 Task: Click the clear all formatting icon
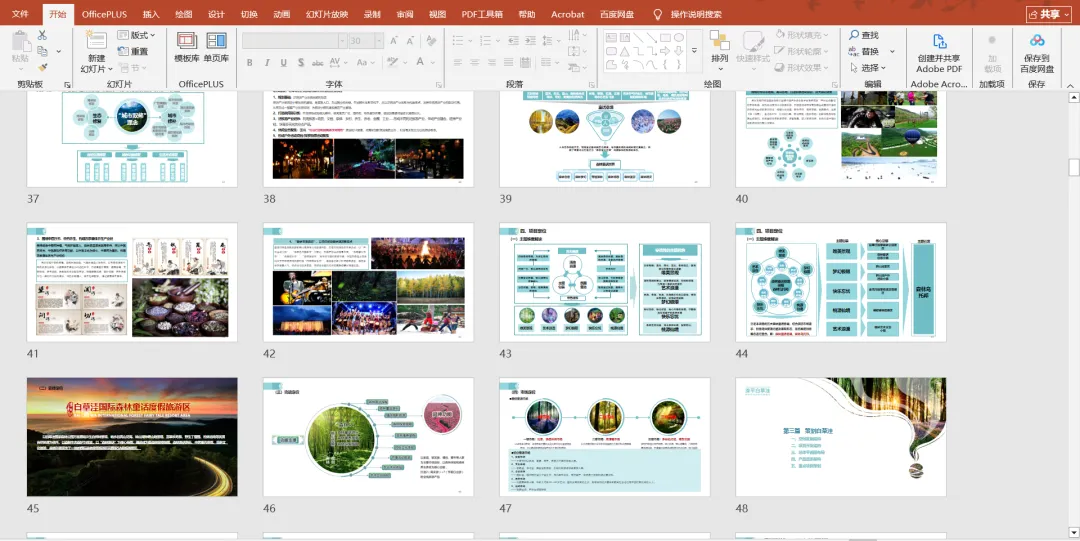[x=433, y=41]
